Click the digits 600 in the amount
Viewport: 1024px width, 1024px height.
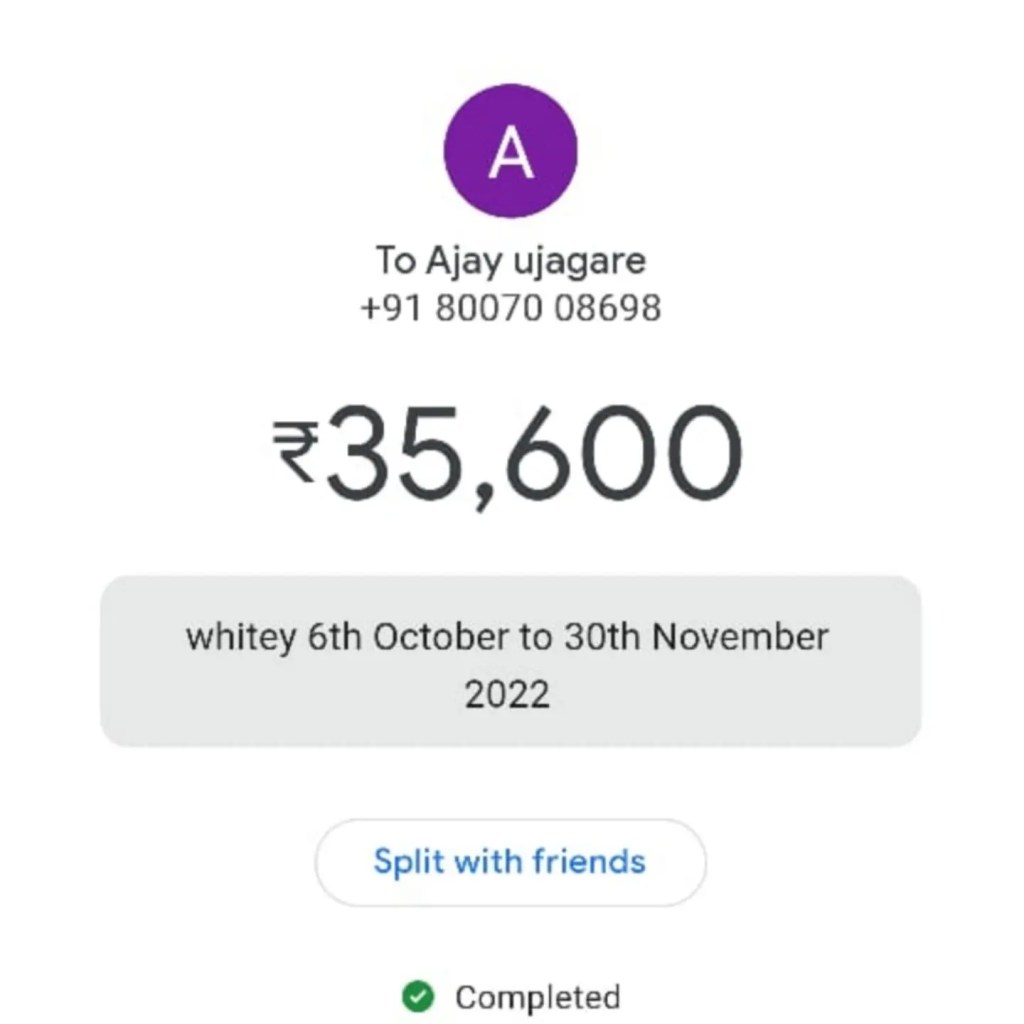click(x=626, y=456)
